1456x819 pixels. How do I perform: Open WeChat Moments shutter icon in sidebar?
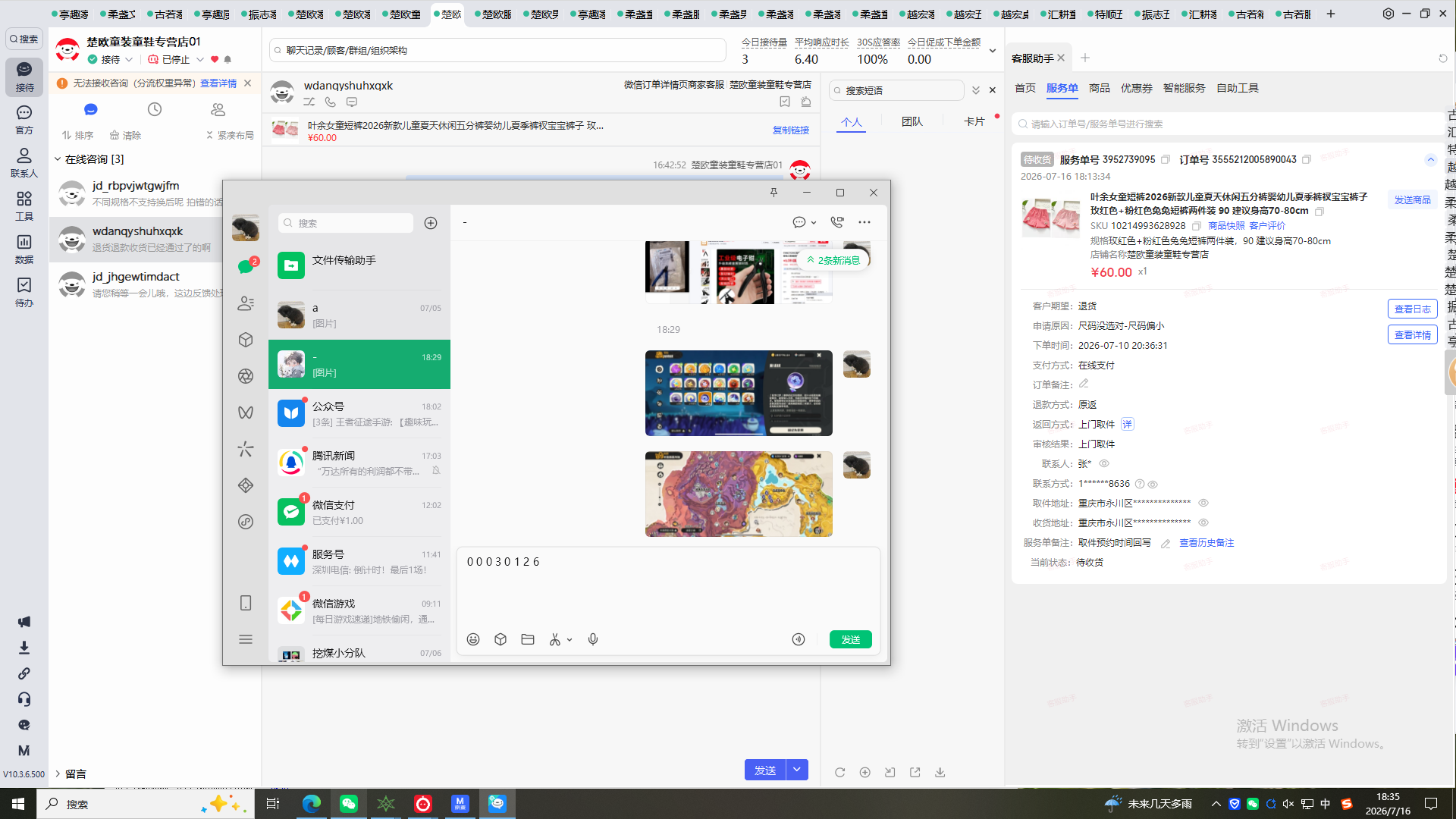246,376
